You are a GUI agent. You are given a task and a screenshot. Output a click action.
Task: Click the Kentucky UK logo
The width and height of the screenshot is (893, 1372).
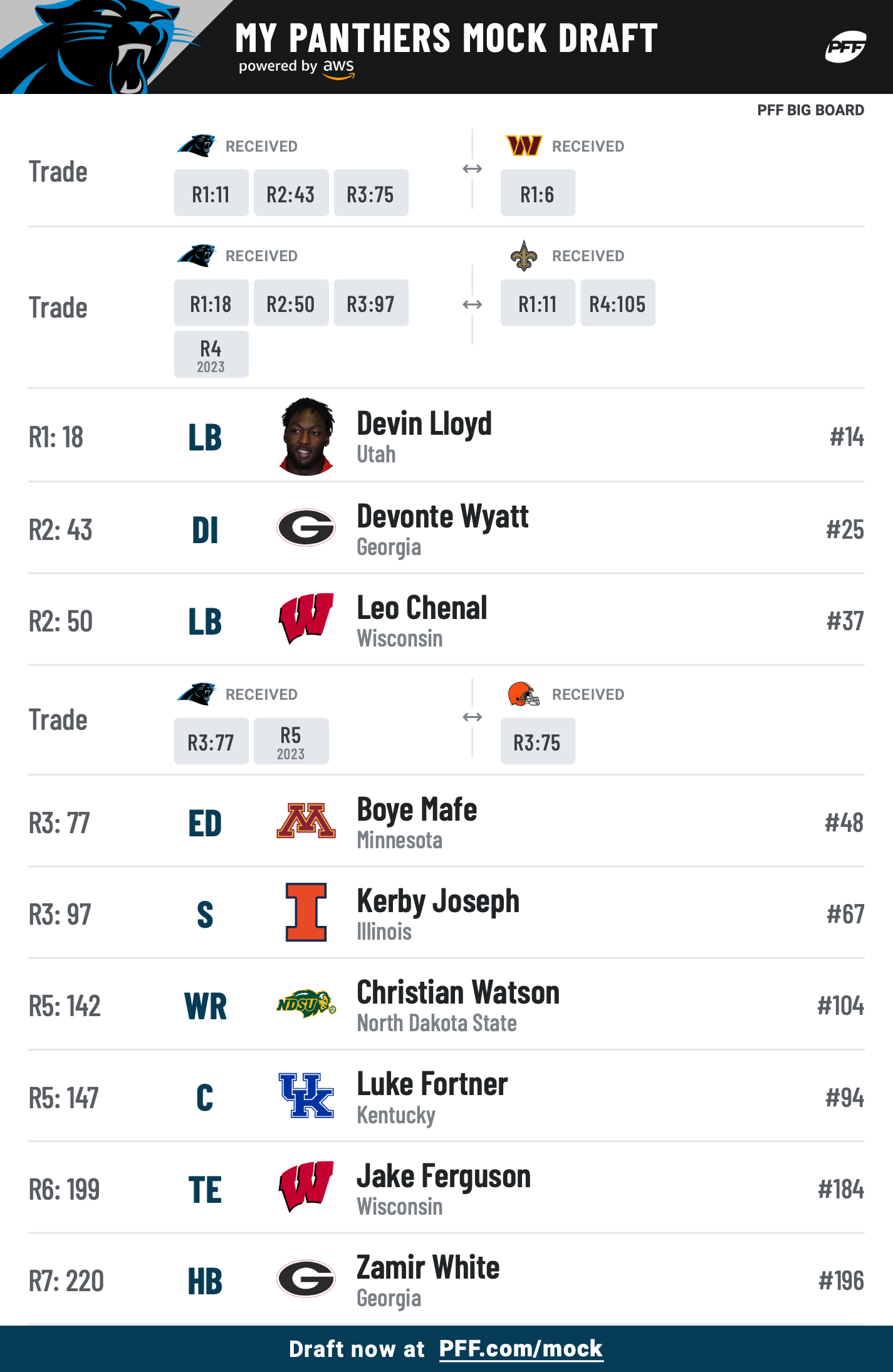[x=306, y=1095]
